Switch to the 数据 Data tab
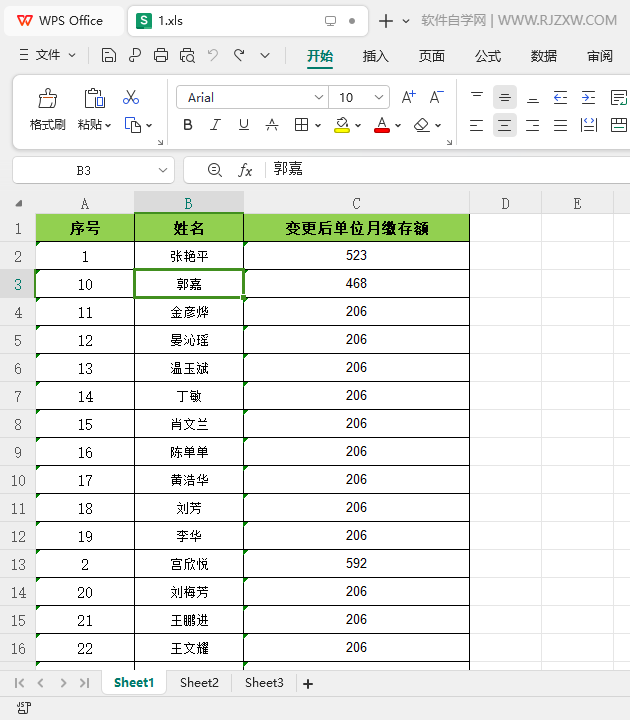Viewport: 630px width, 720px height. point(544,56)
